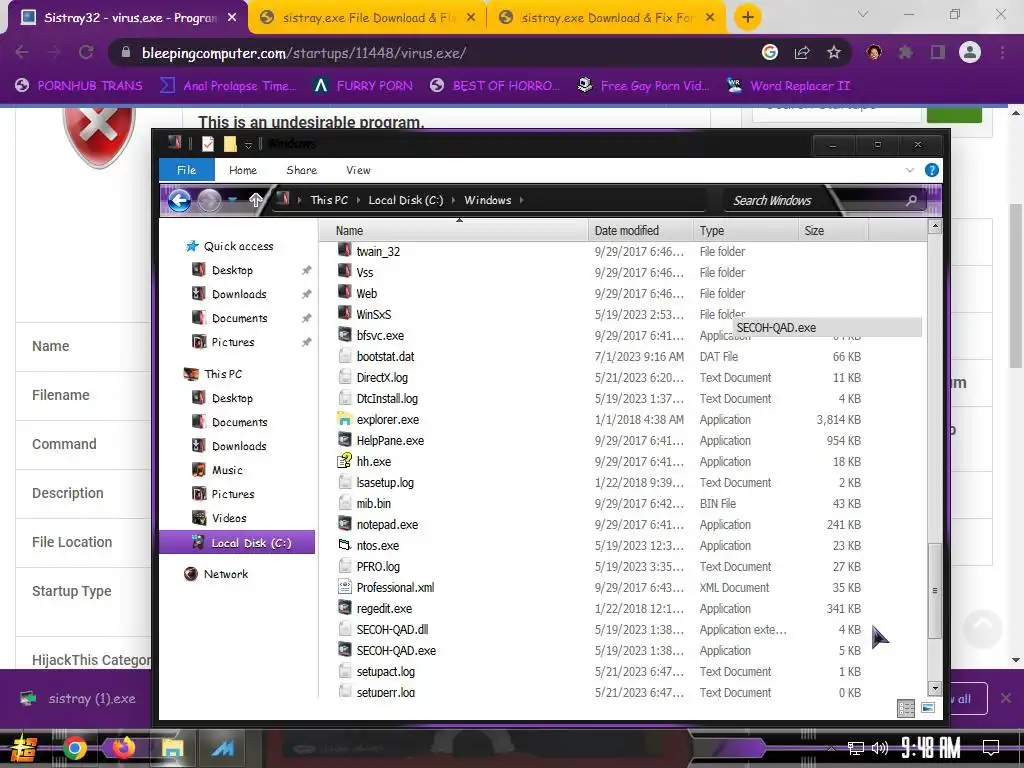Click the Chrome address bar URL
The height and width of the screenshot is (768, 1024).
click(x=304, y=53)
